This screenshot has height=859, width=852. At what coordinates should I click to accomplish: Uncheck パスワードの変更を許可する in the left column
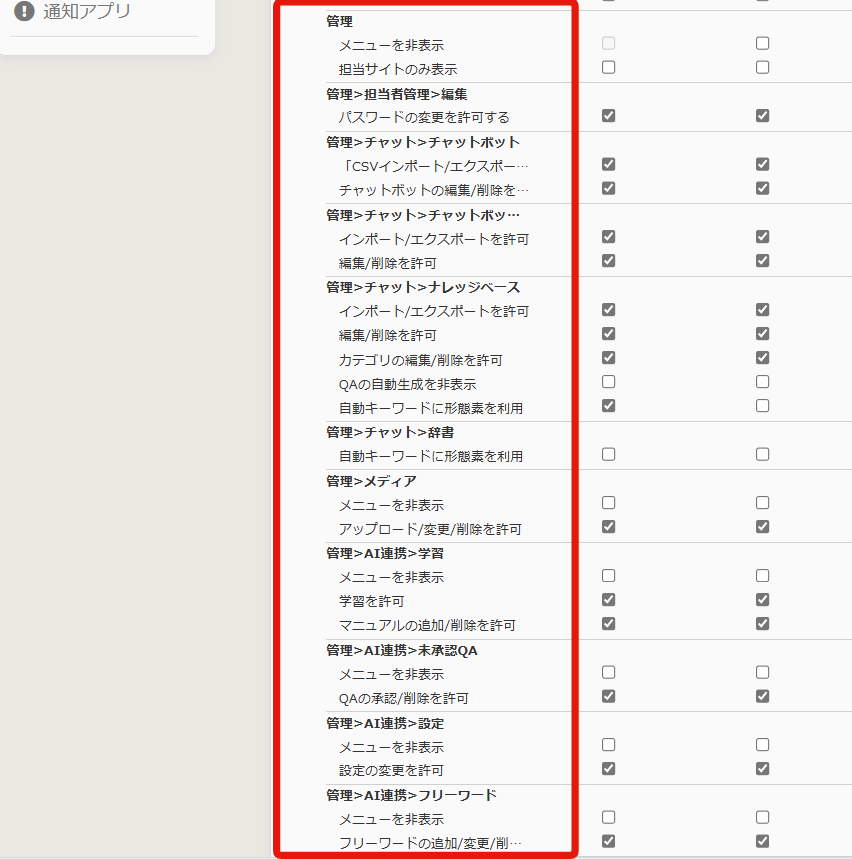pyautogui.click(x=608, y=116)
